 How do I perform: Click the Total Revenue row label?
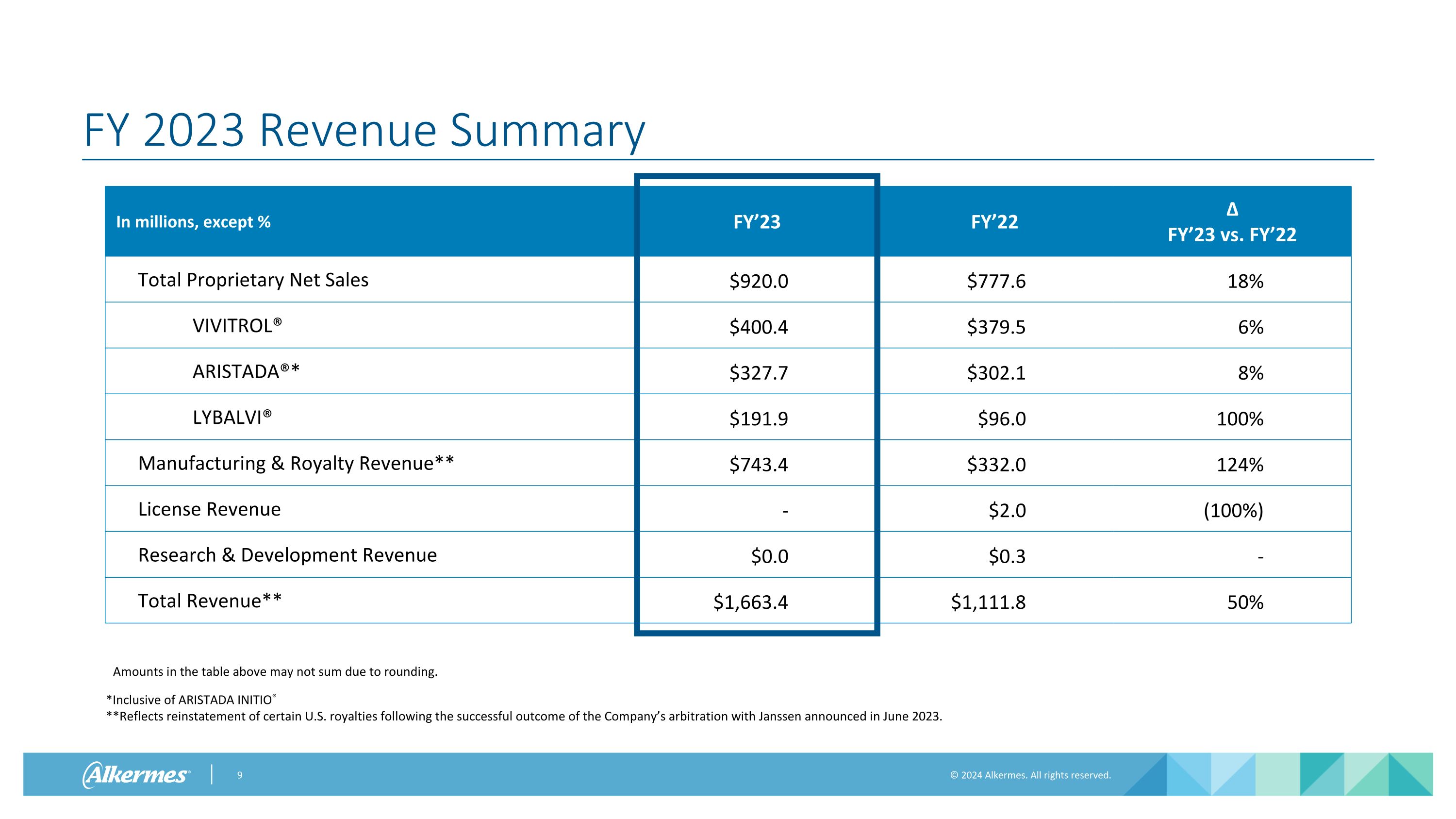pos(210,601)
